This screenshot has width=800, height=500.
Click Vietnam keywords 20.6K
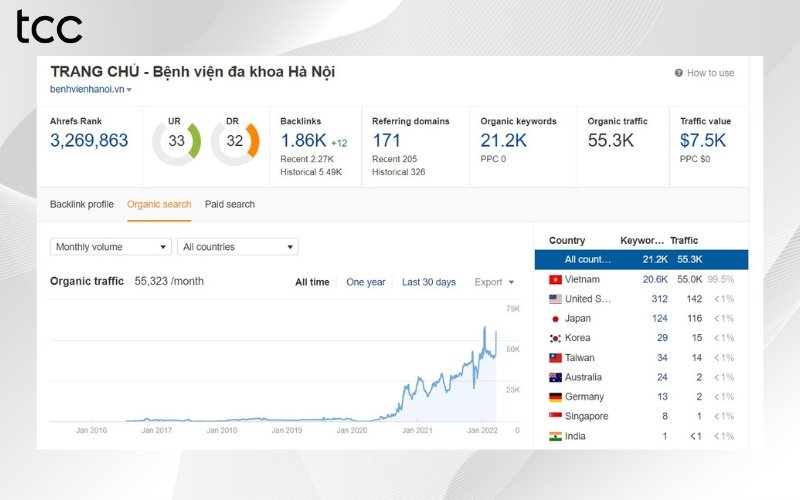pyautogui.click(x=655, y=280)
